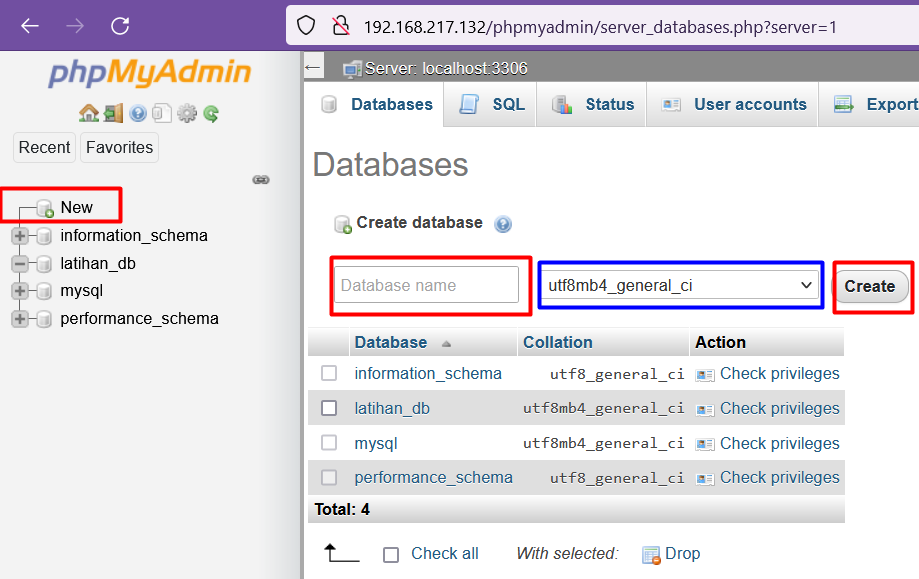This screenshot has width=919, height=579.
Task: Open the performance_schema link in table
Action: pos(433,478)
